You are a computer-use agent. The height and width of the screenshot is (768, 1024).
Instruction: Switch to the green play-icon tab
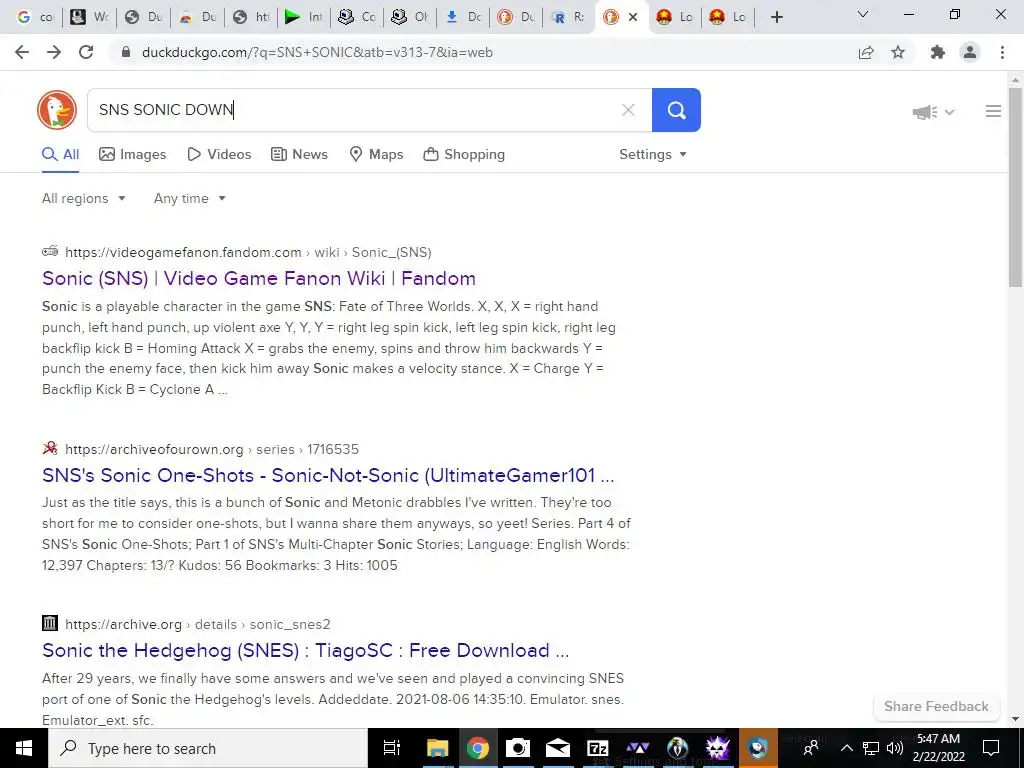pyautogui.click(x=303, y=18)
